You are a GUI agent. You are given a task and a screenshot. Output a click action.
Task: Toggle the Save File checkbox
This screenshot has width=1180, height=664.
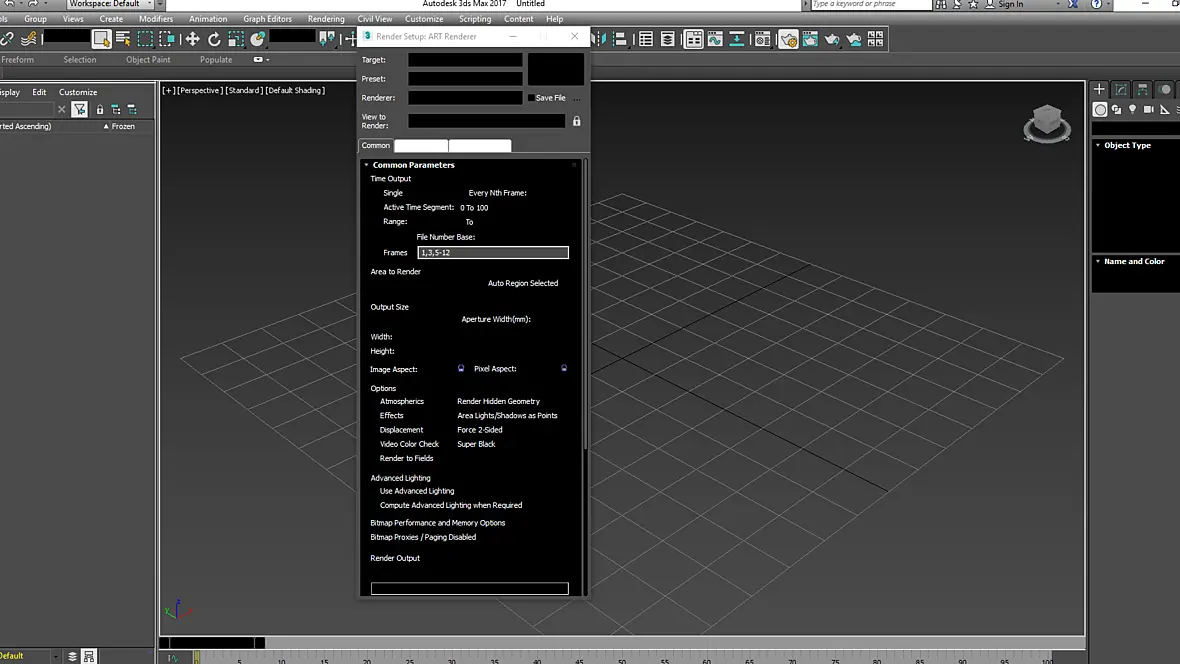click(531, 98)
